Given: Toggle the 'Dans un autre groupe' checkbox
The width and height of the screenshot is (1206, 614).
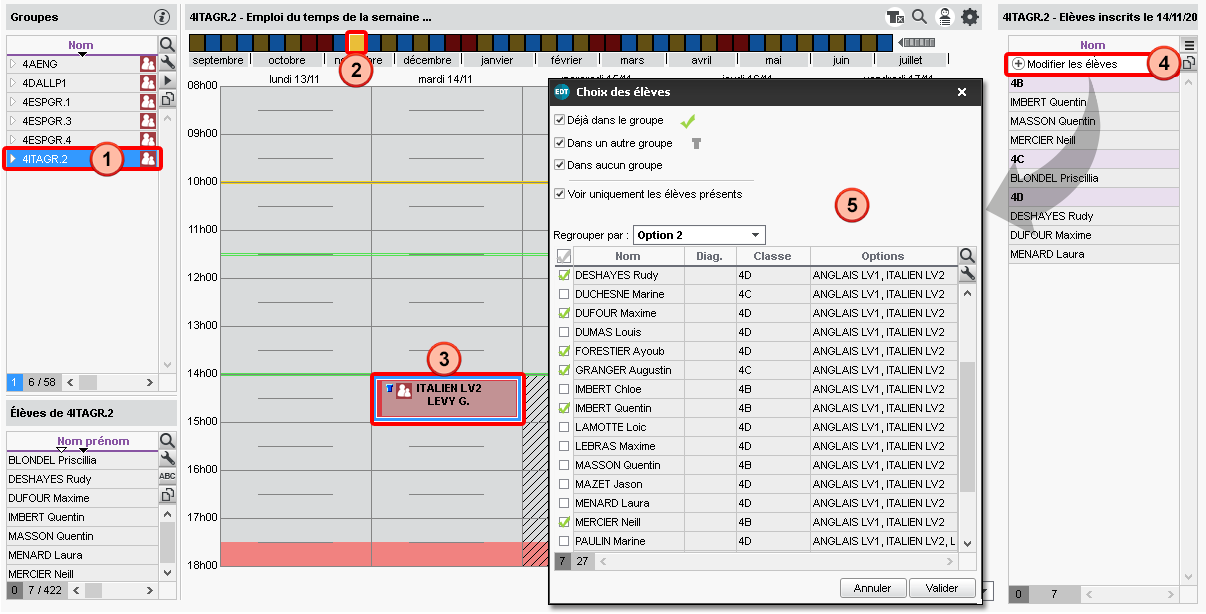Looking at the screenshot, I should click(x=560, y=143).
